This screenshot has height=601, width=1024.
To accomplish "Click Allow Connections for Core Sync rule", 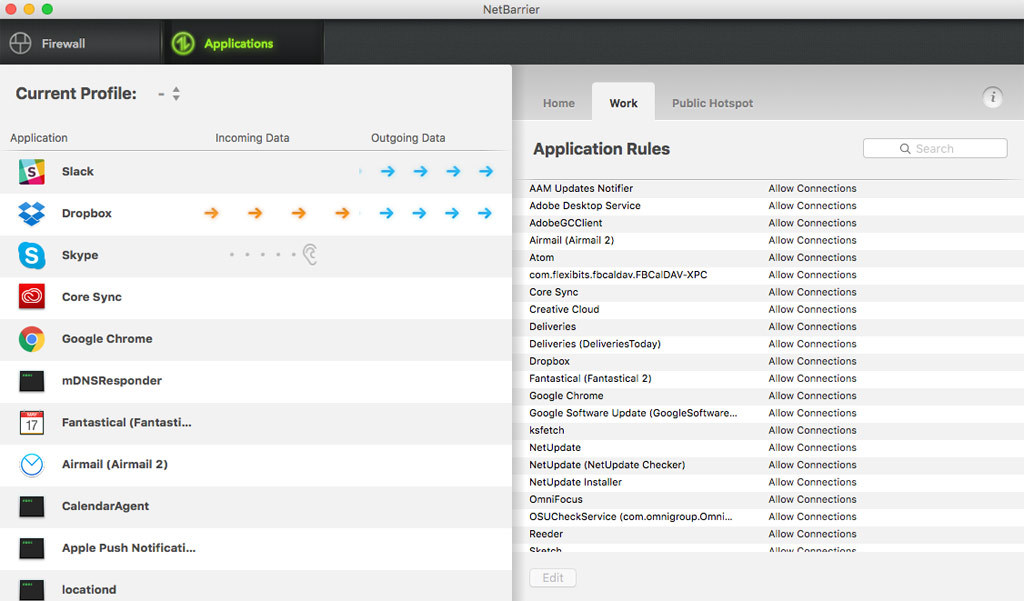I will tap(812, 292).
